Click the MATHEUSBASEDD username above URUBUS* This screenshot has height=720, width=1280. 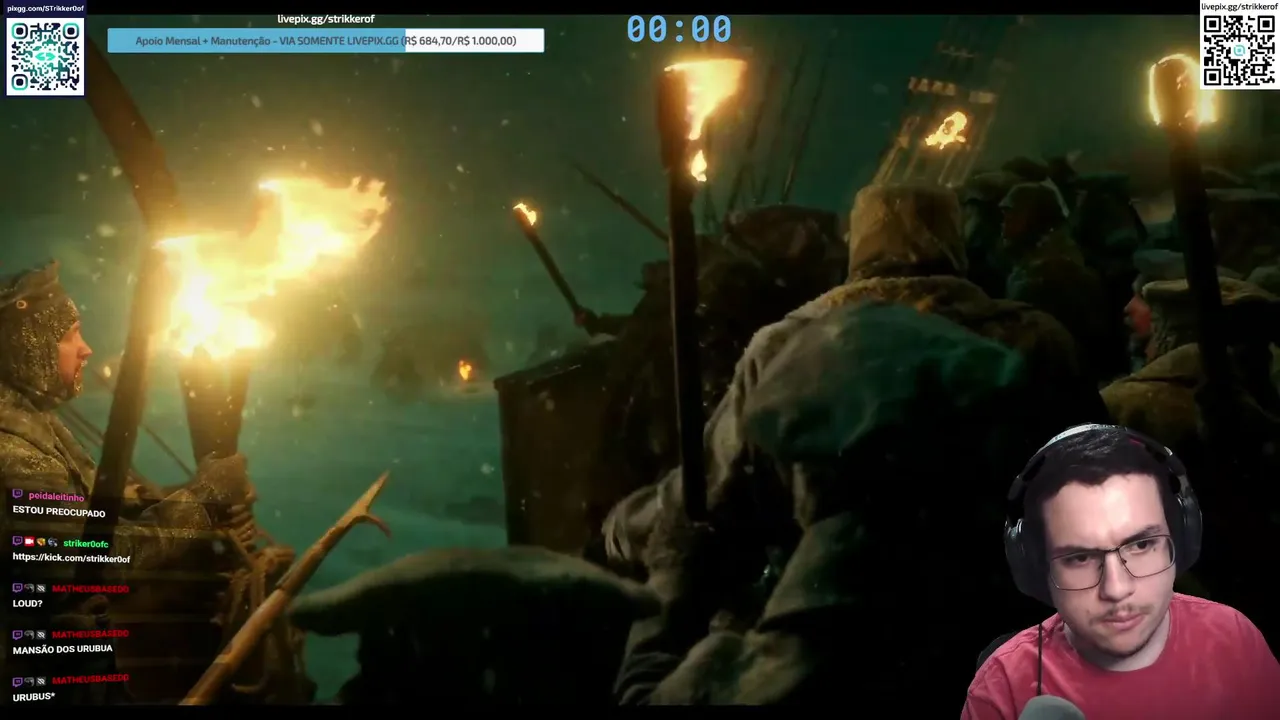pyautogui.click(x=90, y=679)
